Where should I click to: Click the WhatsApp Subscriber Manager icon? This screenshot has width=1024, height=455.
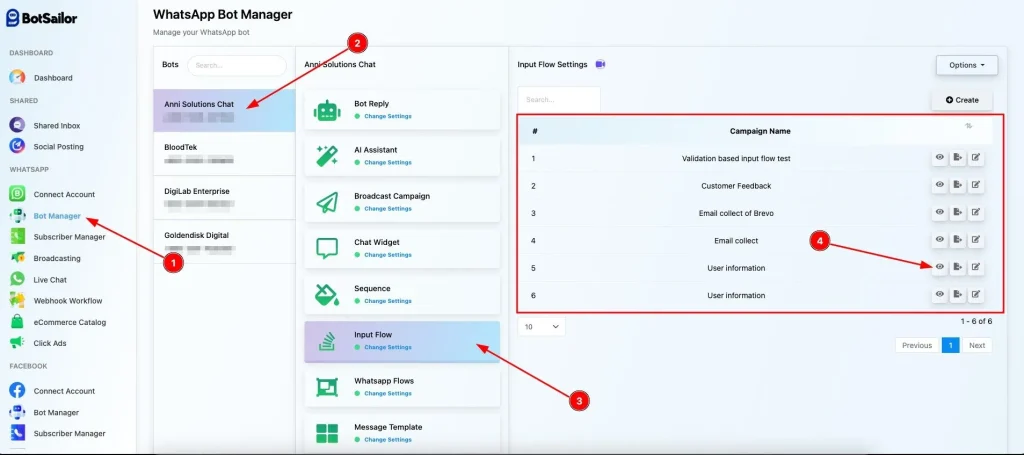[x=18, y=237]
